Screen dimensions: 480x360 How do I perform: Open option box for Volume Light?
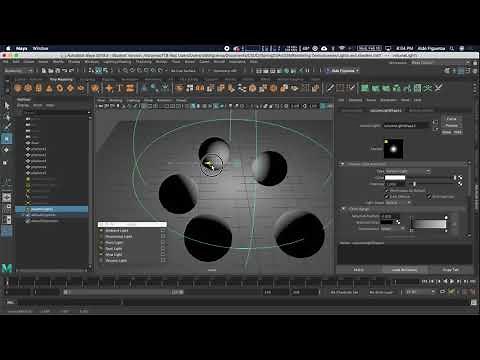pos(163,260)
